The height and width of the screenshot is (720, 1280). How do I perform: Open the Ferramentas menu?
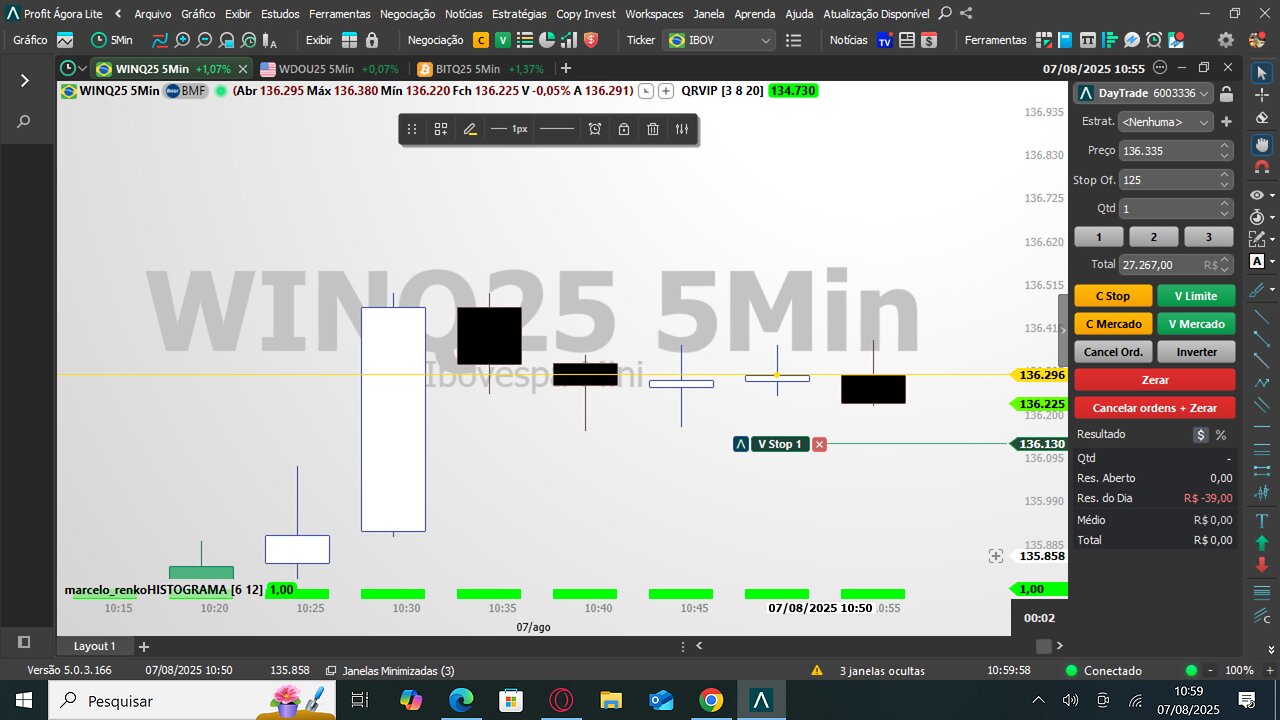339,14
